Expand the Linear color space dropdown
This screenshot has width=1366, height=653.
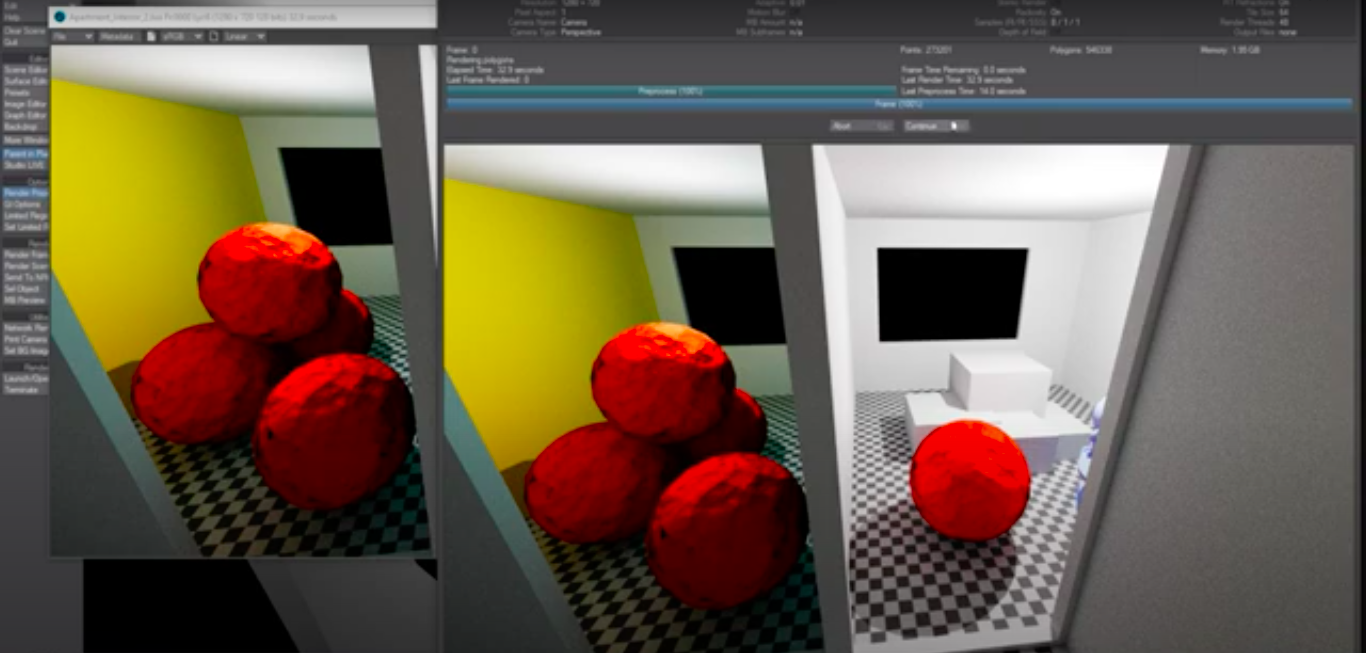(244, 36)
